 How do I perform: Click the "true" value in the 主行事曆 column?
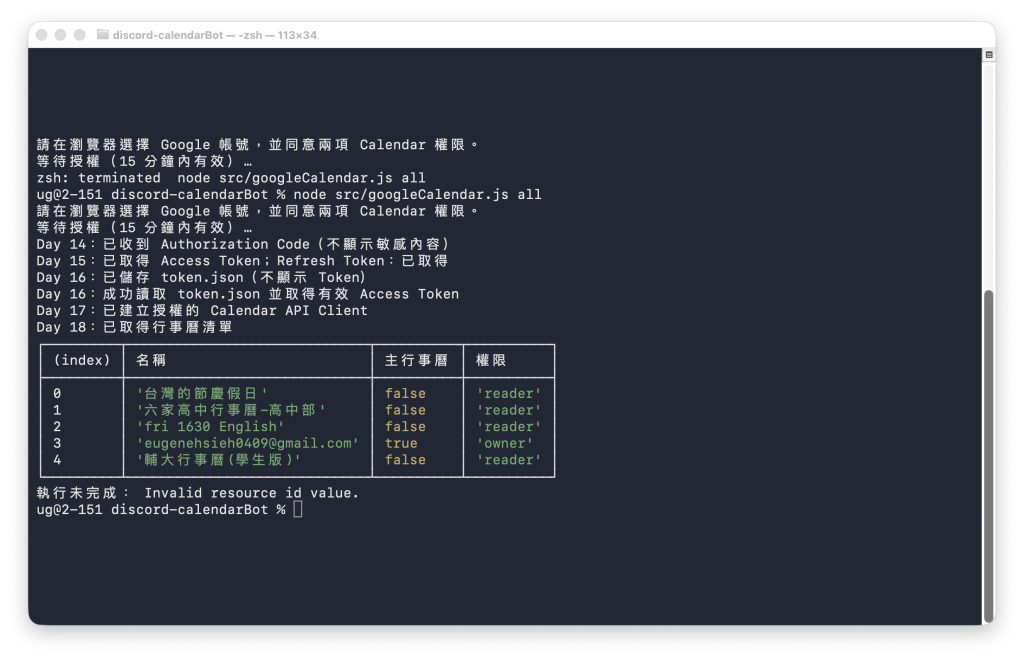point(401,443)
